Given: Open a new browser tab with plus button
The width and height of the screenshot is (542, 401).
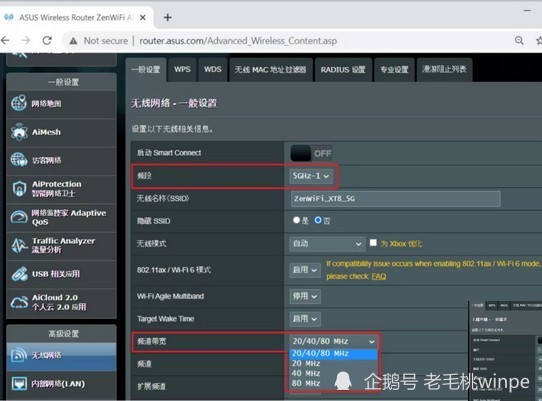Looking at the screenshot, I should [168, 17].
